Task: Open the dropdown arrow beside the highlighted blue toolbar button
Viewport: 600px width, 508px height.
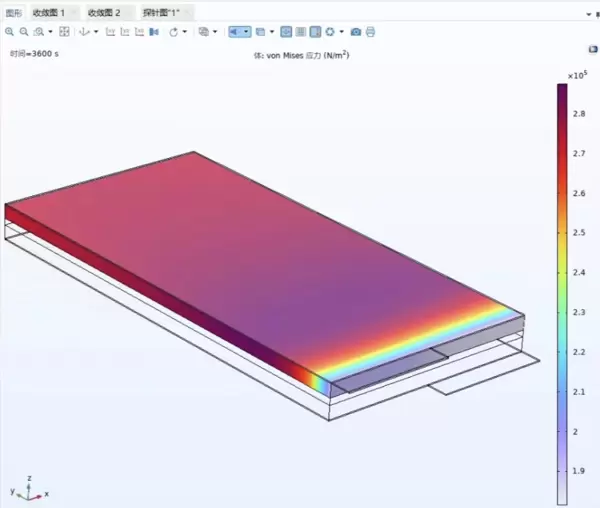Action: point(246,32)
